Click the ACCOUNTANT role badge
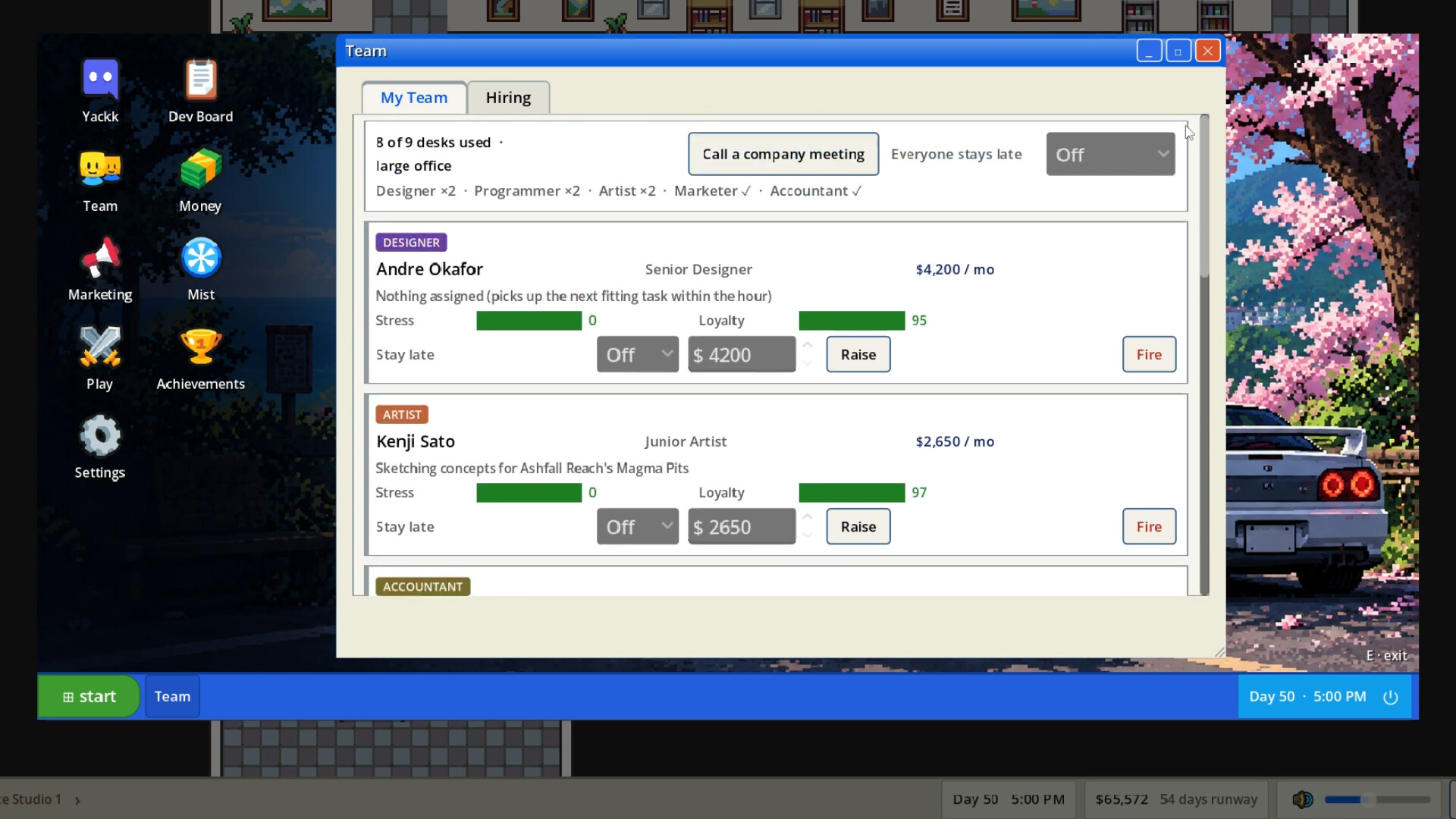 [x=422, y=587]
